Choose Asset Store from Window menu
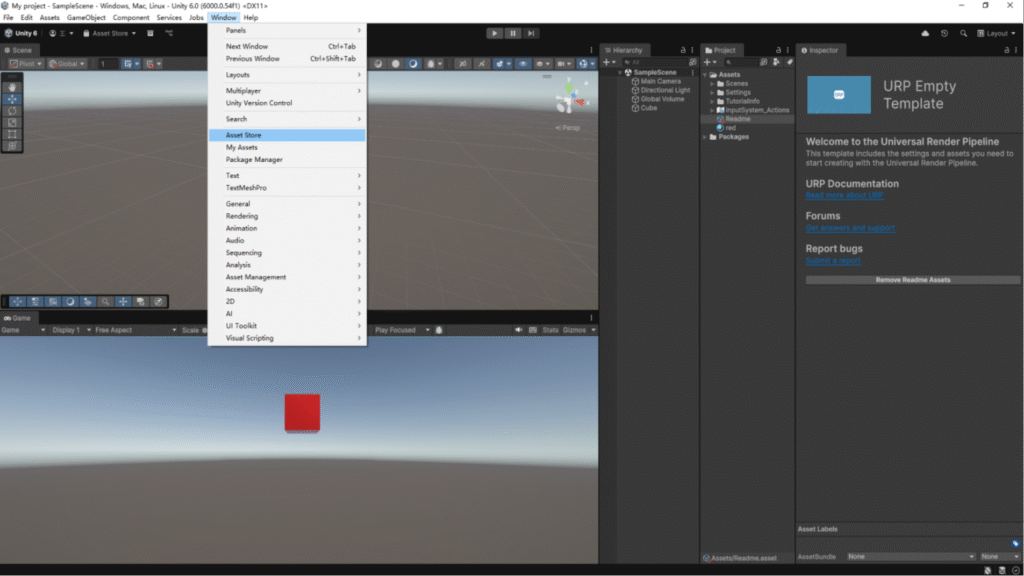The width and height of the screenshot is (1024, 576). click(x=287, y=135)
